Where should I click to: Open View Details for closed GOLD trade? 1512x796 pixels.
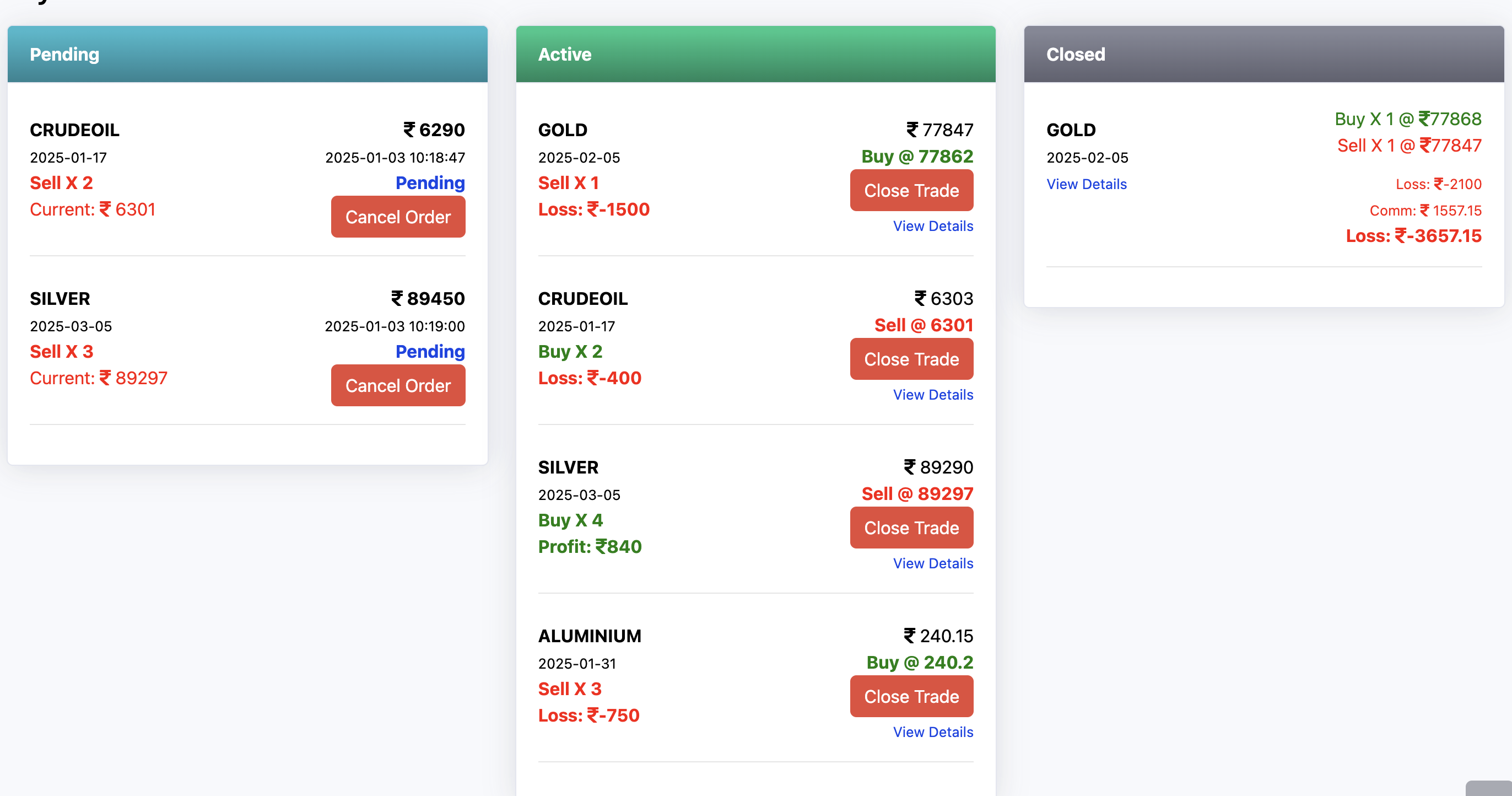(1086, 184)
